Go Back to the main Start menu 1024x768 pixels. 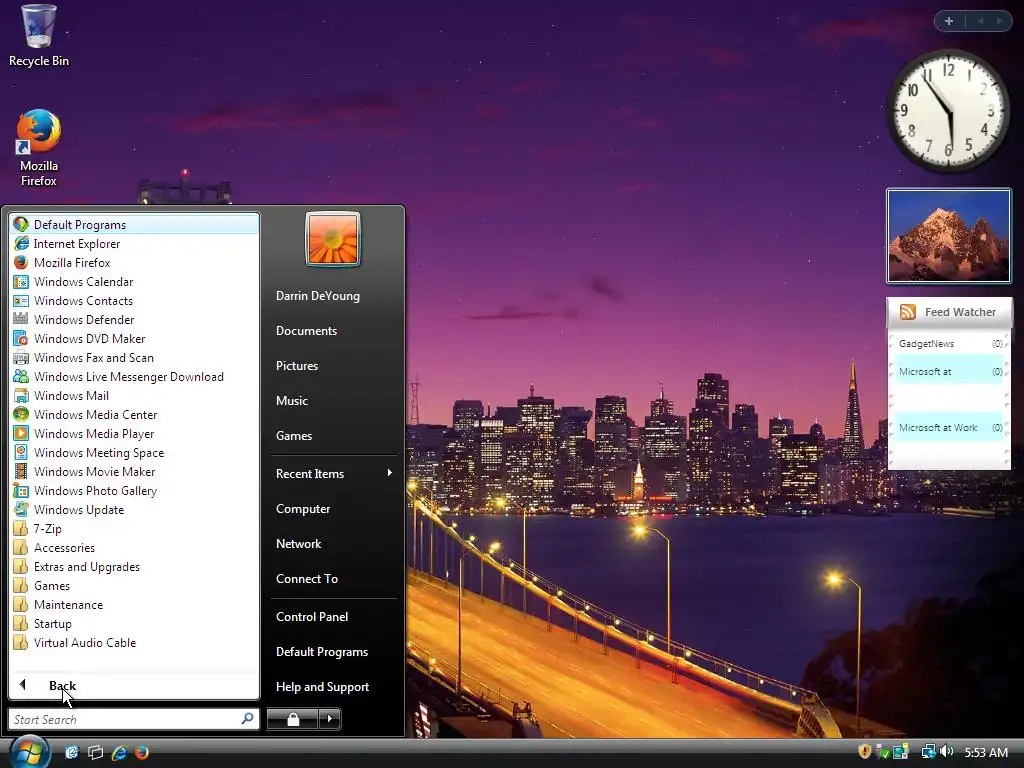(x=134, y=685)
